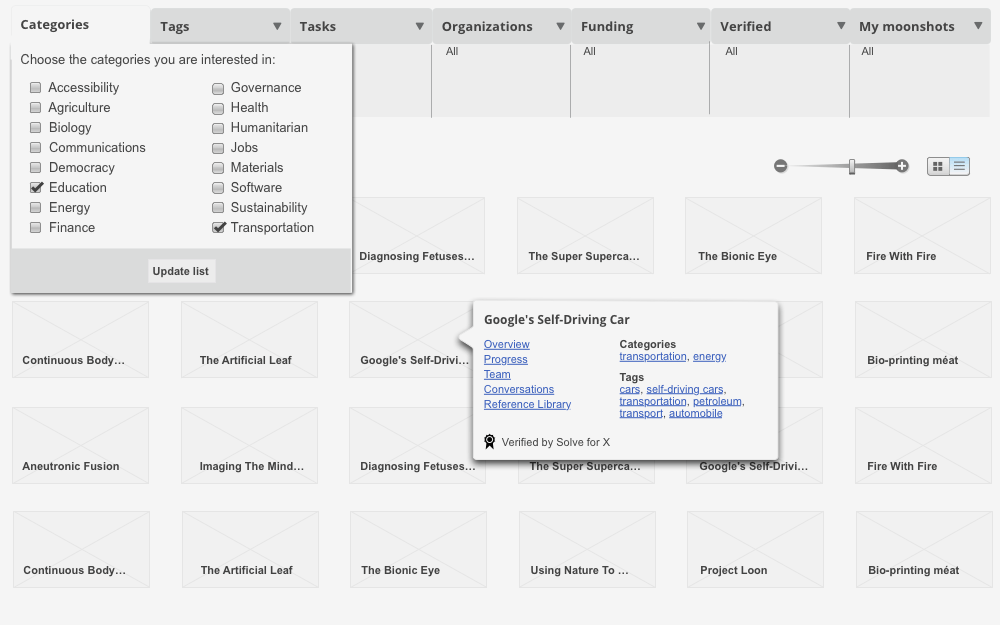Click the zoom in plus icon

[899, 166]
